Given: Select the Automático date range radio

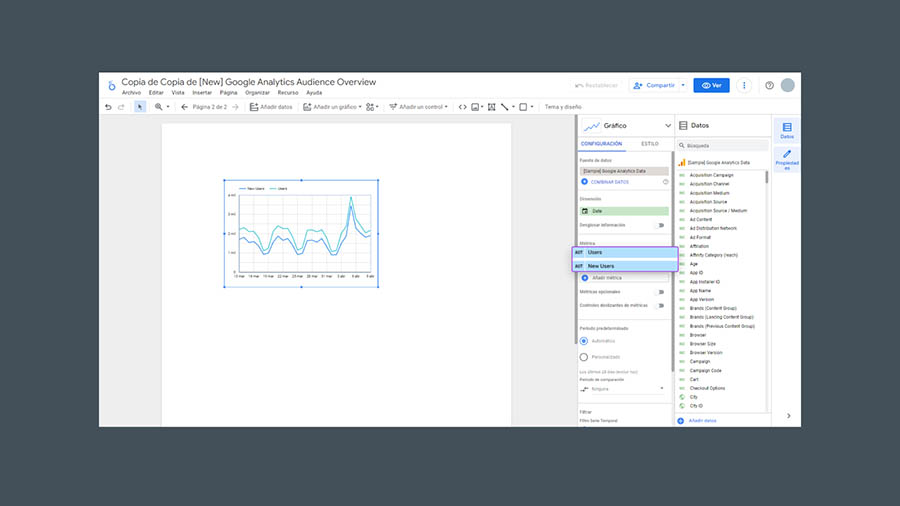Looking at the screenshot, I should coord(584,341).
